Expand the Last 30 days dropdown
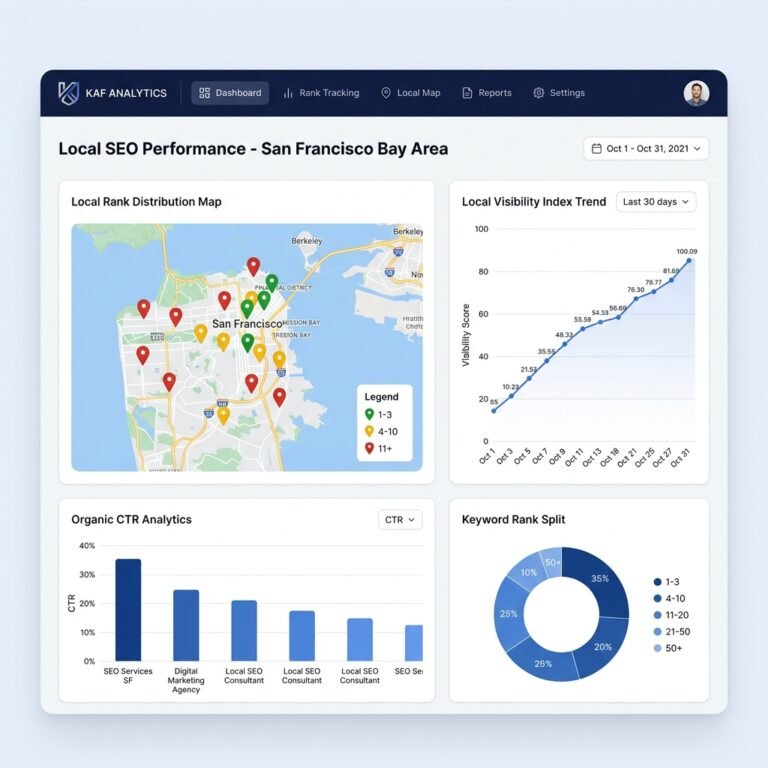This screenshot has width=768, height=768. [656, 202]
